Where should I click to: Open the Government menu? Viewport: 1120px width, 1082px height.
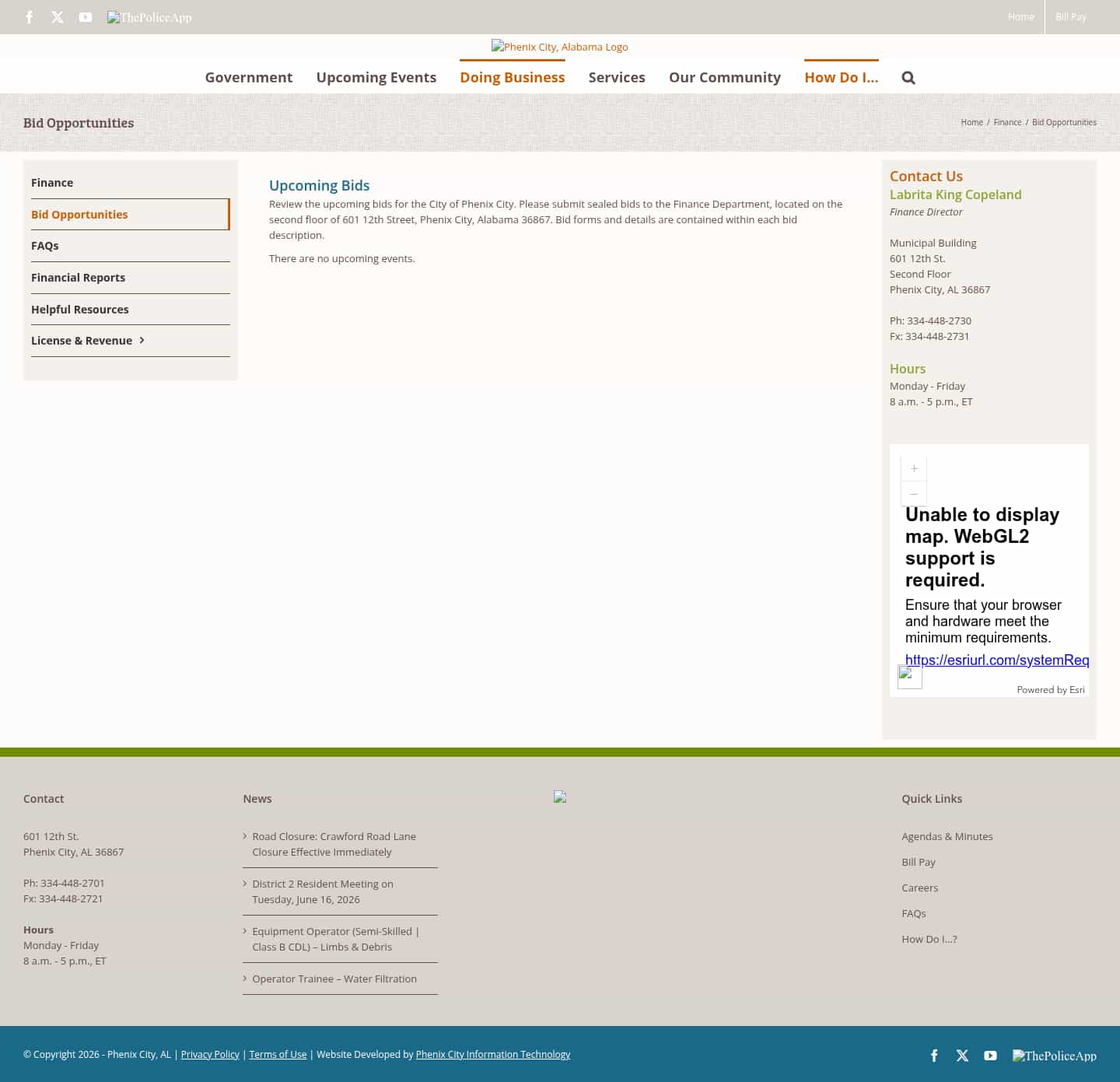[x=249, y=78]
